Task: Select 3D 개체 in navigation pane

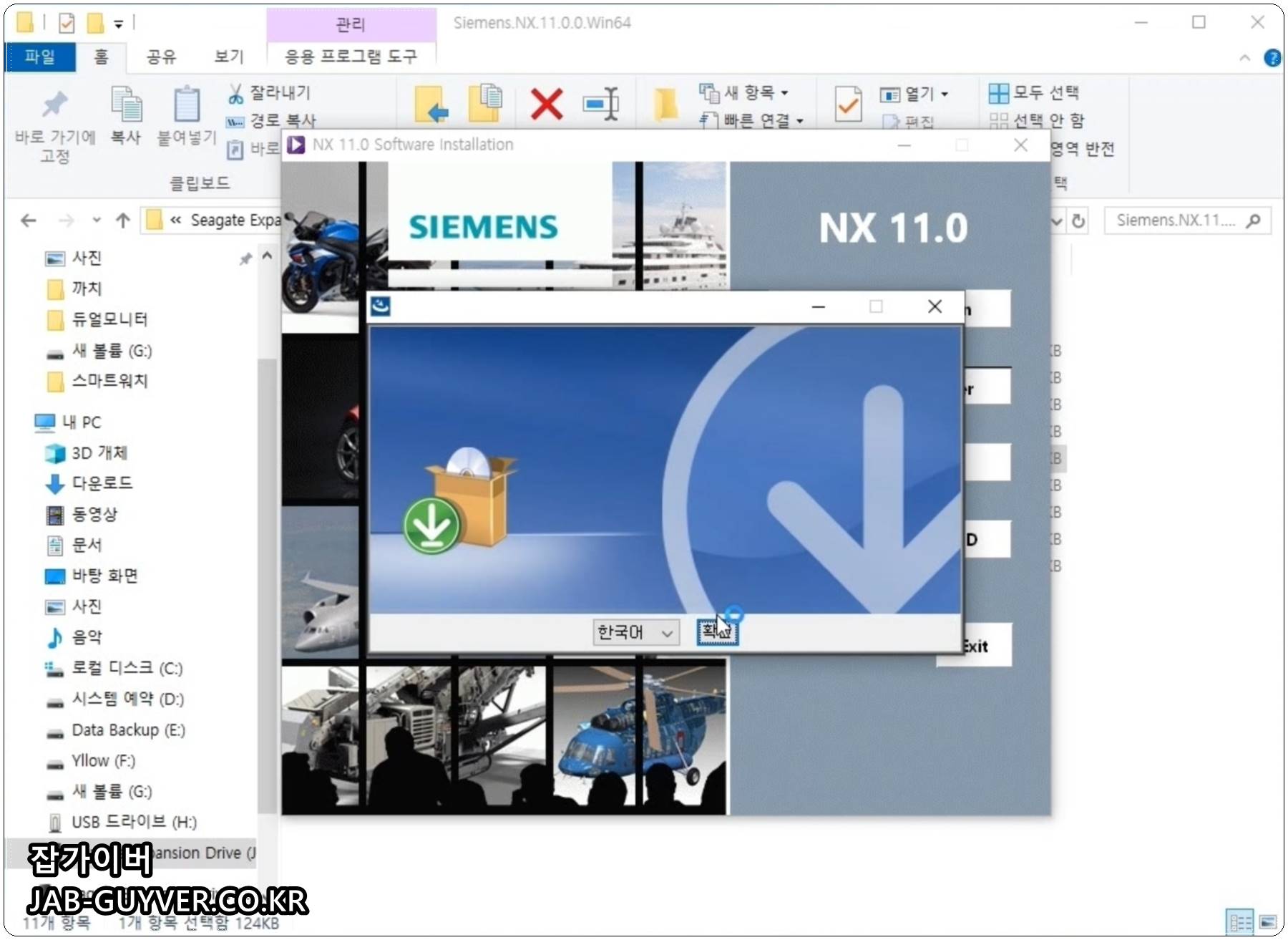Action: click(x=87, y=453)
